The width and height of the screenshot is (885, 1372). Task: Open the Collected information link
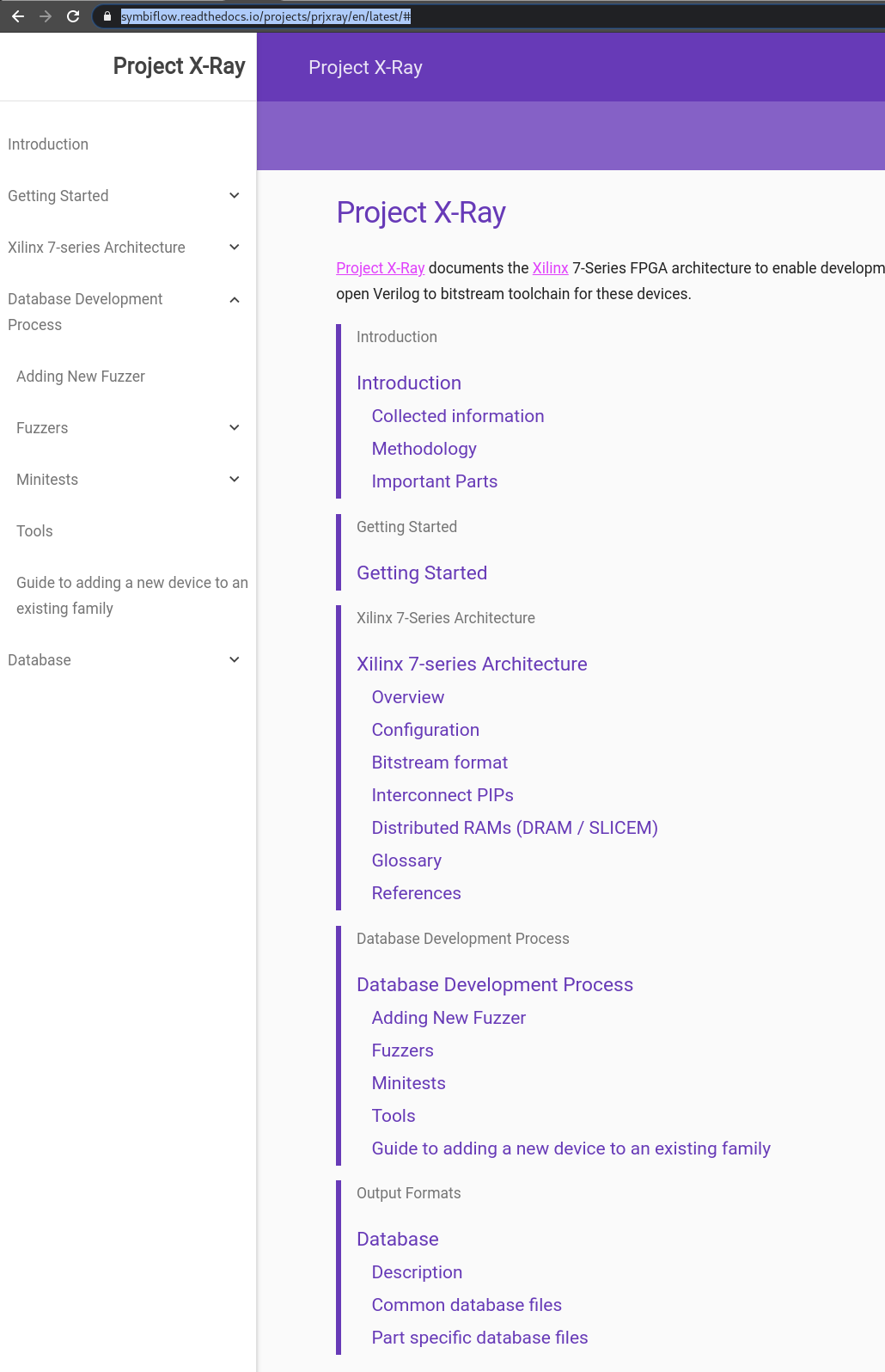tap(457, 416)
